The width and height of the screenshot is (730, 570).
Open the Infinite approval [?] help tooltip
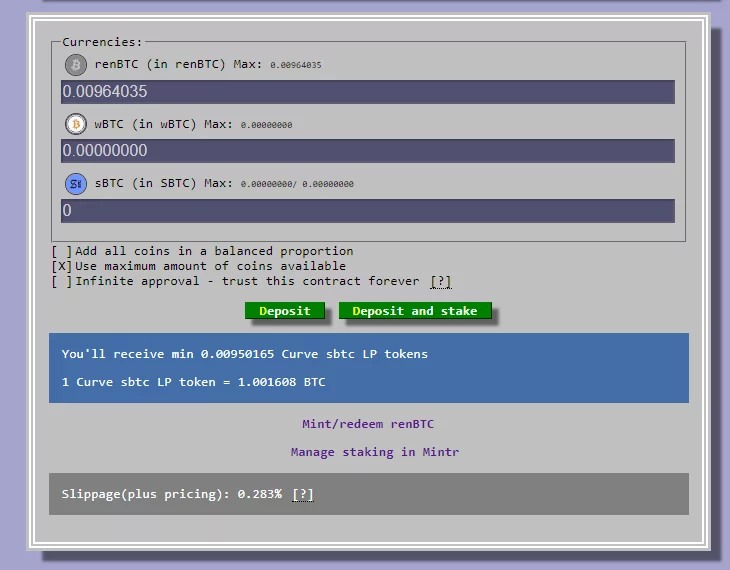[440, 282]
